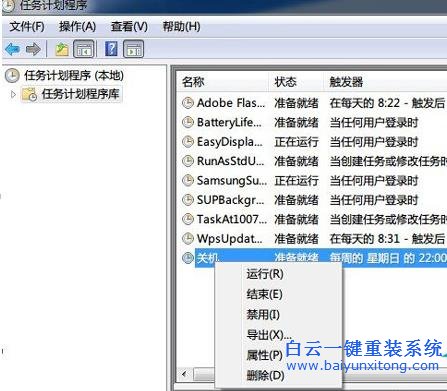
Task: Select the SUPBackgr... task name
Action: pyautogui.click(x=230, y=200)
